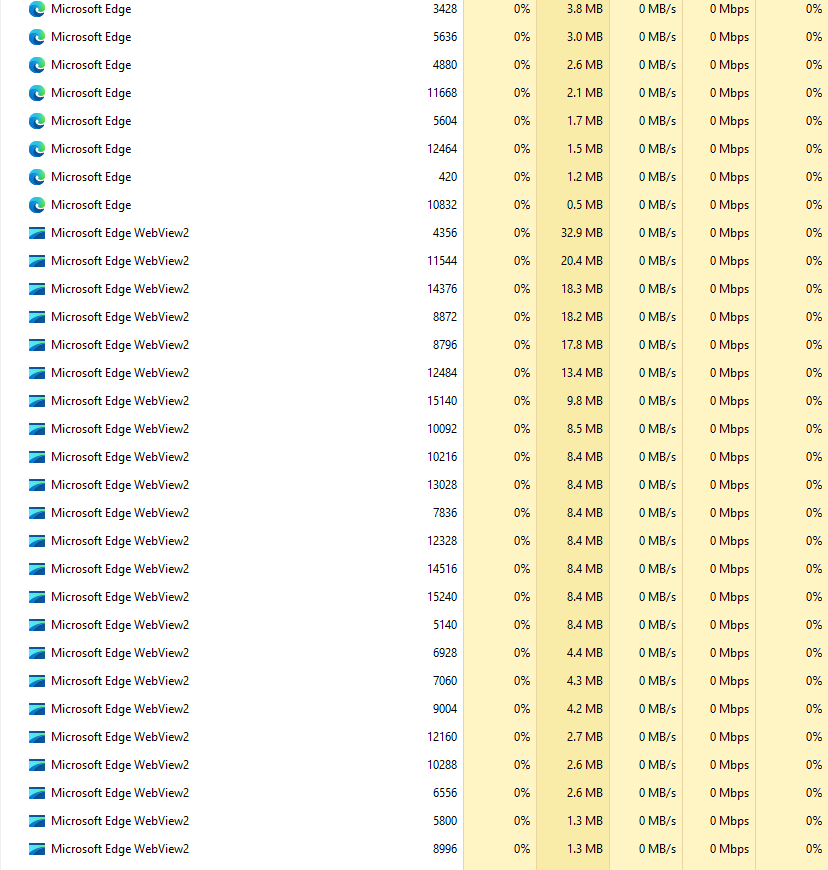828x870 pixels.
Task: Click the WebView2 icon for PID 12328
Action: click(37, 542)
